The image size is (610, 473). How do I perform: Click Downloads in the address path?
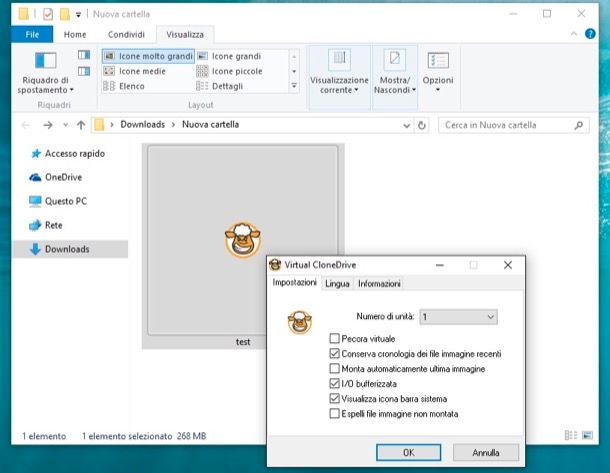click(142, 124)
